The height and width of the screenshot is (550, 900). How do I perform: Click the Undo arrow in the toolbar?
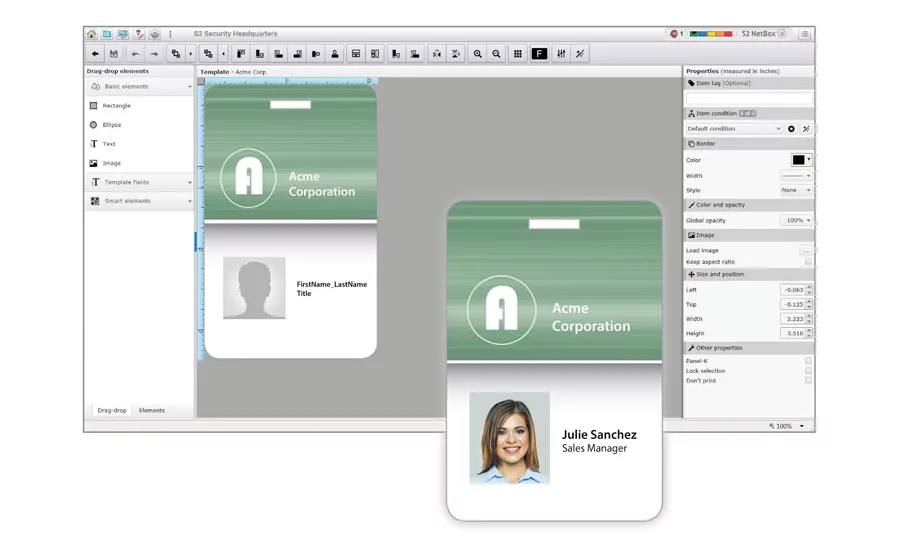click(135, 54)
